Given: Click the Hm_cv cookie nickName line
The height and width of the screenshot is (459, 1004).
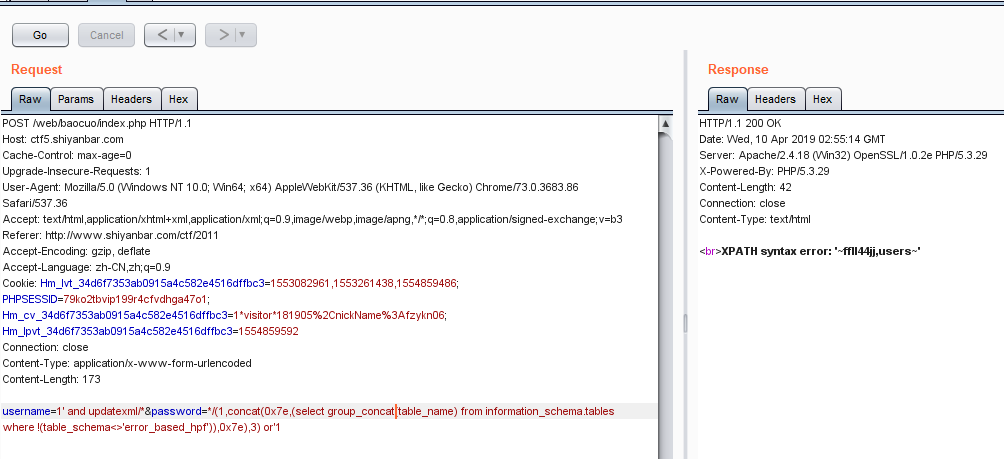Looking at the screenshot, I should point(224,315).
